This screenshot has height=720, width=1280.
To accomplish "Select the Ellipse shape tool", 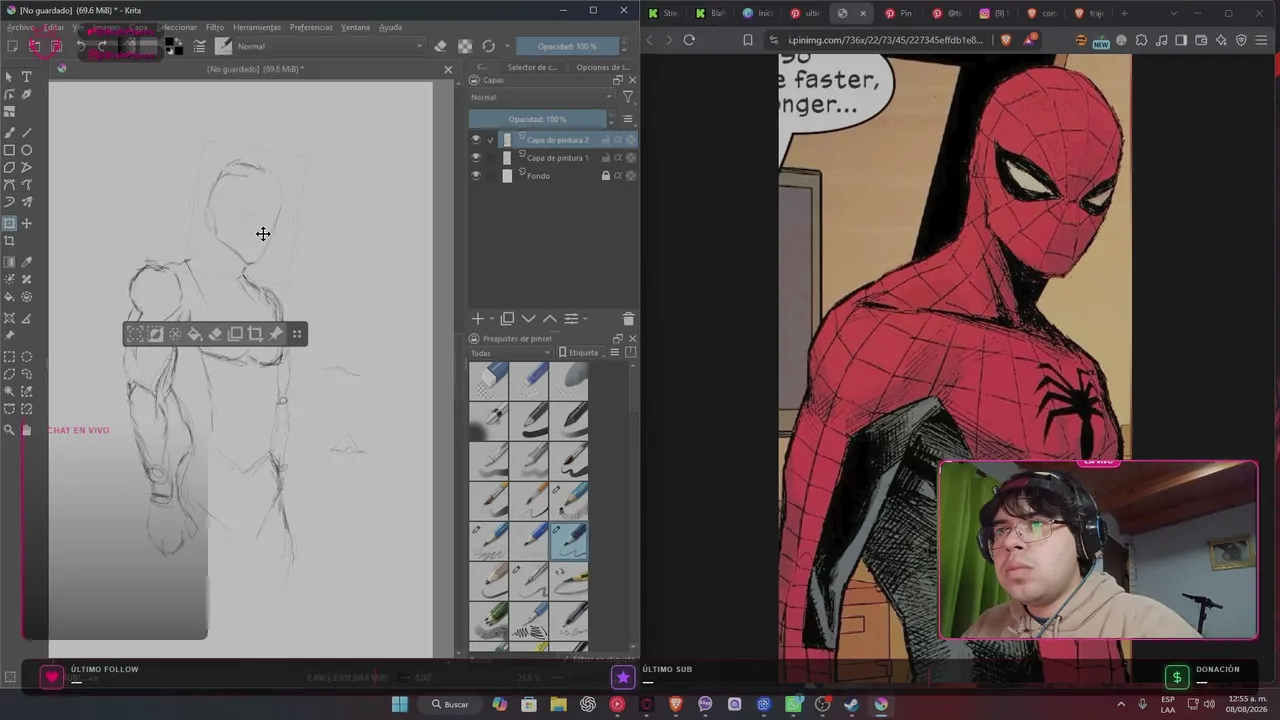I will (x=27, y=150).
